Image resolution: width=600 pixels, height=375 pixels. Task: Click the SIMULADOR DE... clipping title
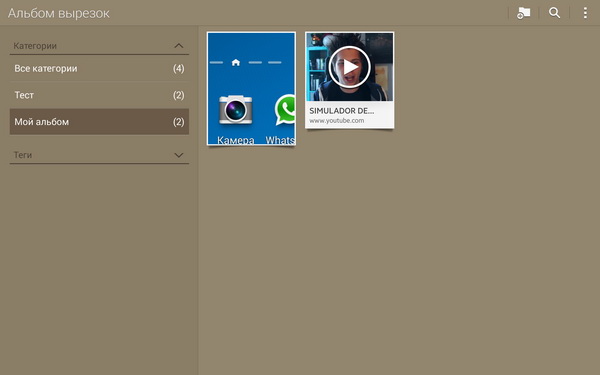tap(342, 111)
